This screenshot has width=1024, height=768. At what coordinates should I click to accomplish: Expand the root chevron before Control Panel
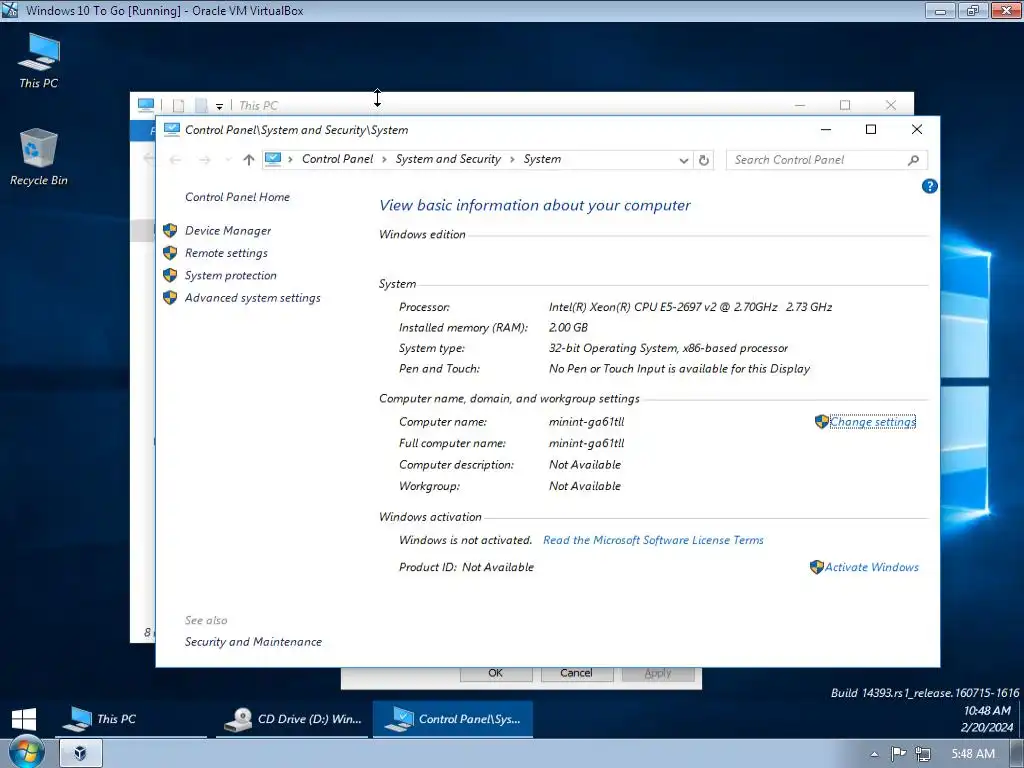pos(290,159)
